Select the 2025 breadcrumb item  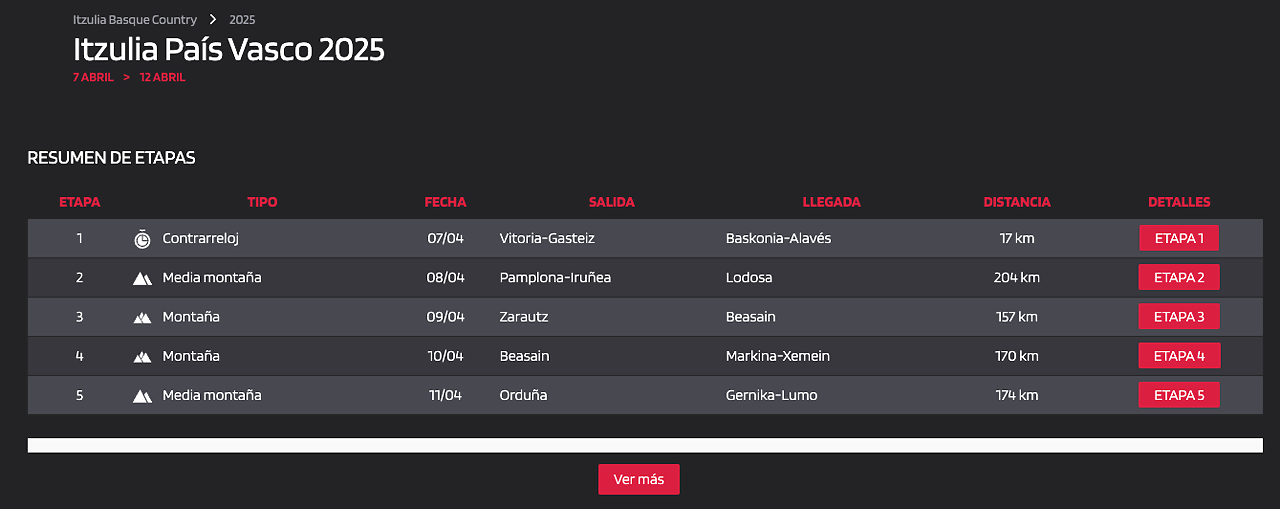[x=243, y=19]
